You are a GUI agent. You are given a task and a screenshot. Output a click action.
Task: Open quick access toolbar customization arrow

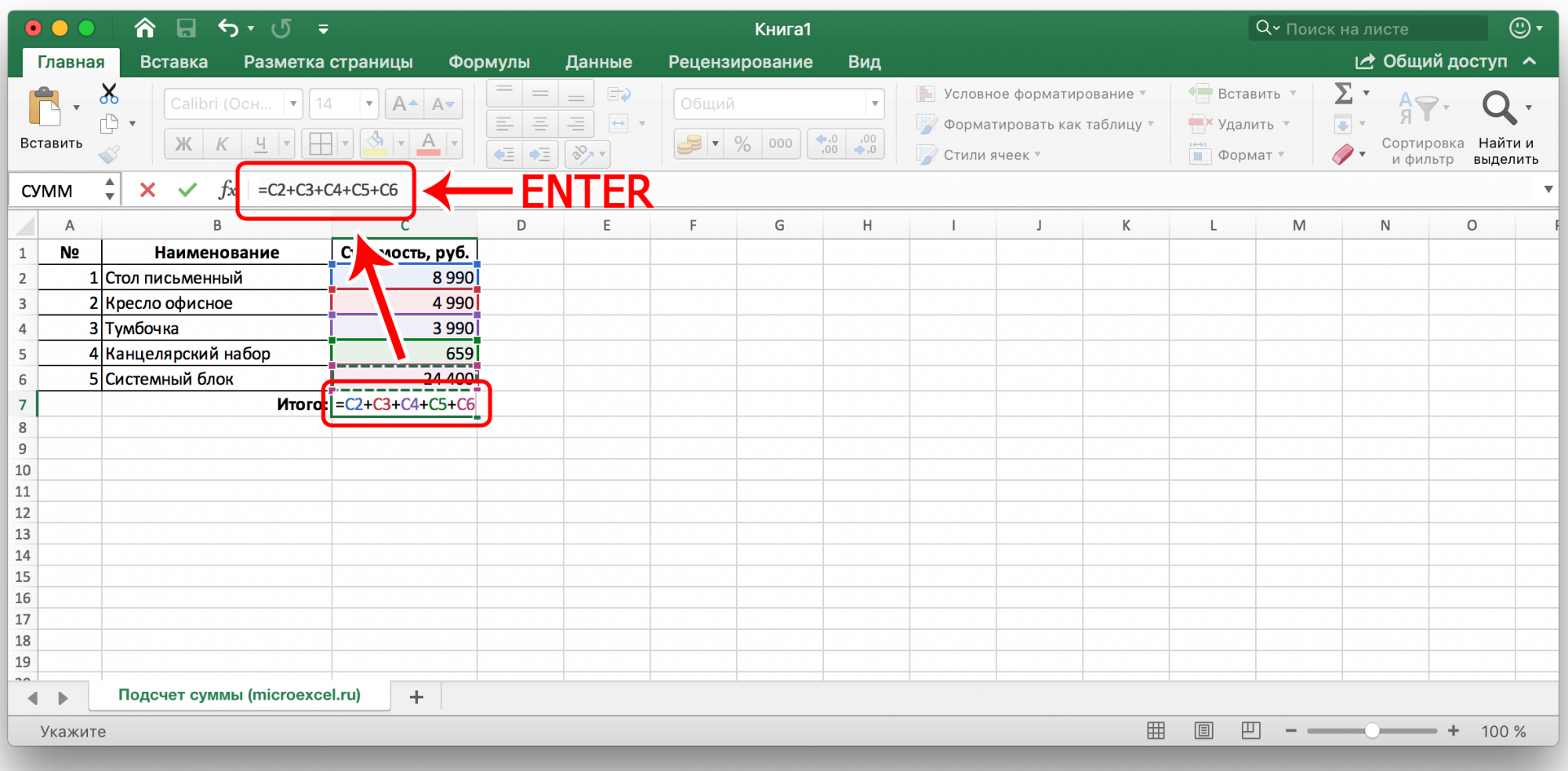coord(323,30)
